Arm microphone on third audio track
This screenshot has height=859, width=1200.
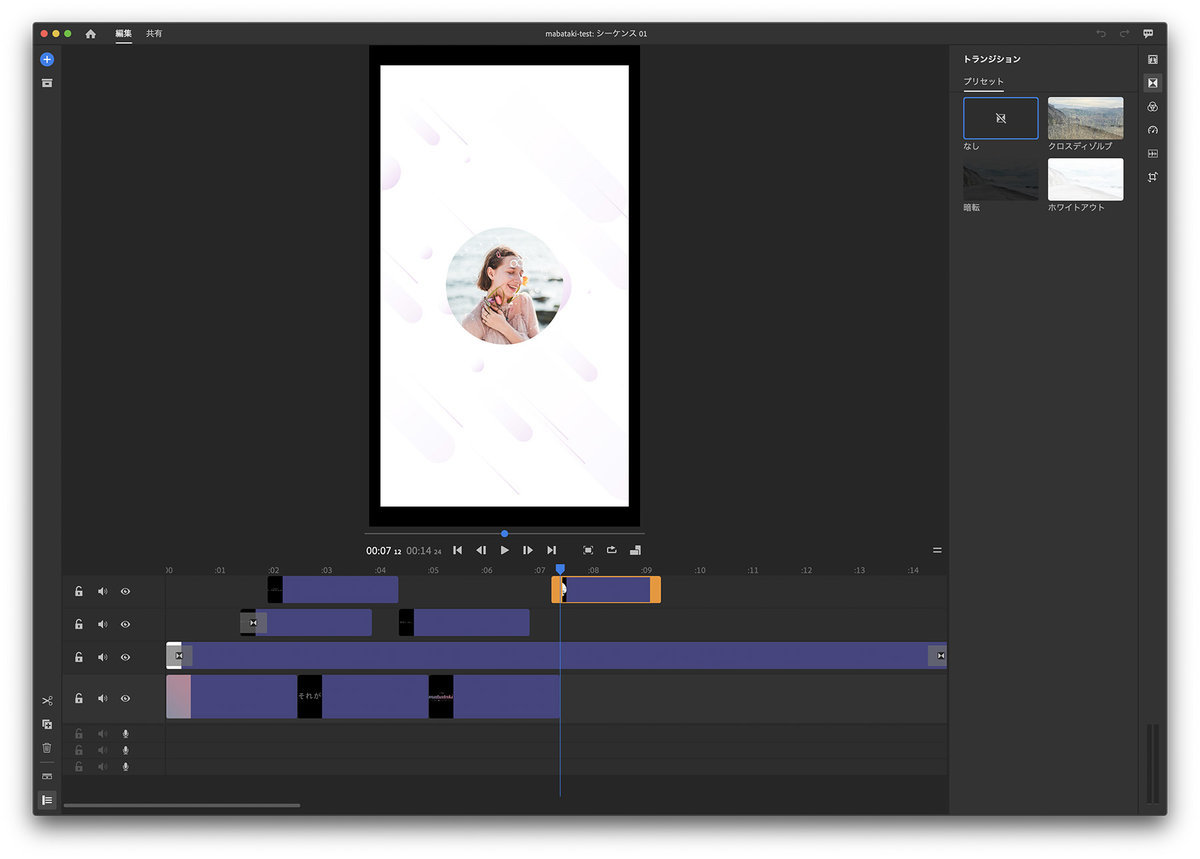tap(126, 767)
